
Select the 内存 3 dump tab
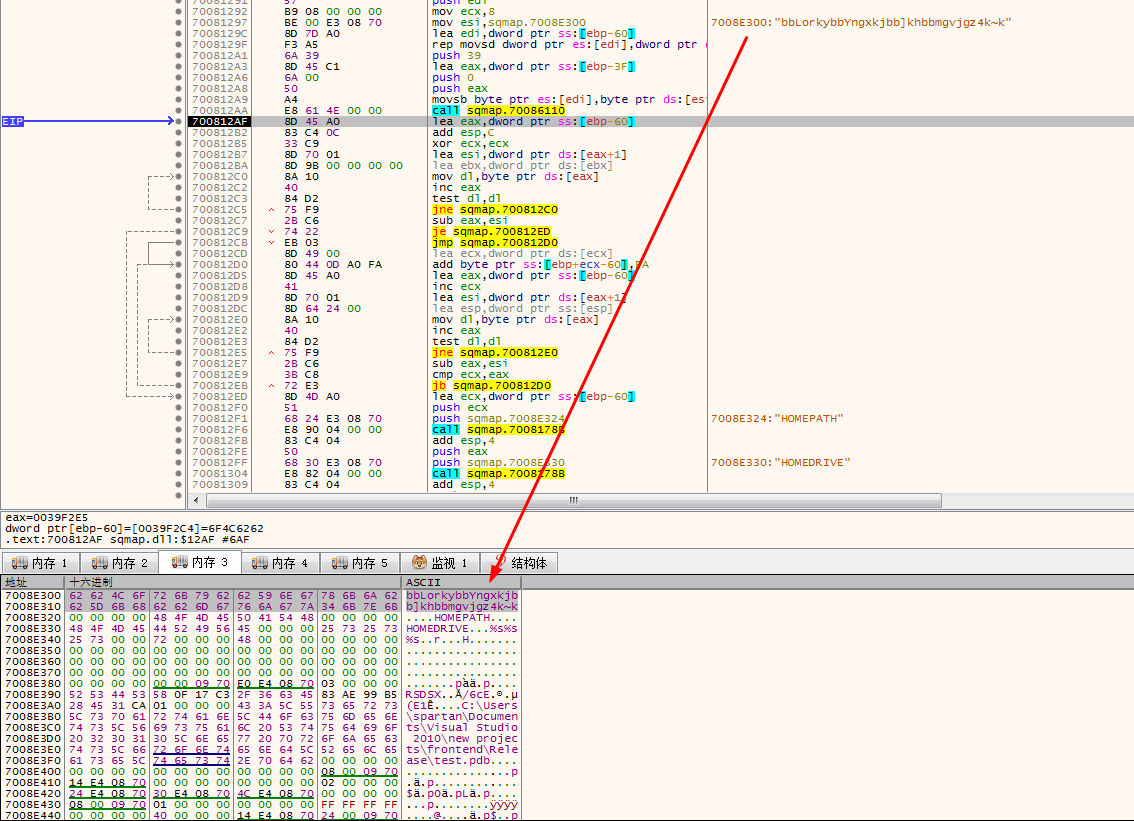tap(200, 562)
